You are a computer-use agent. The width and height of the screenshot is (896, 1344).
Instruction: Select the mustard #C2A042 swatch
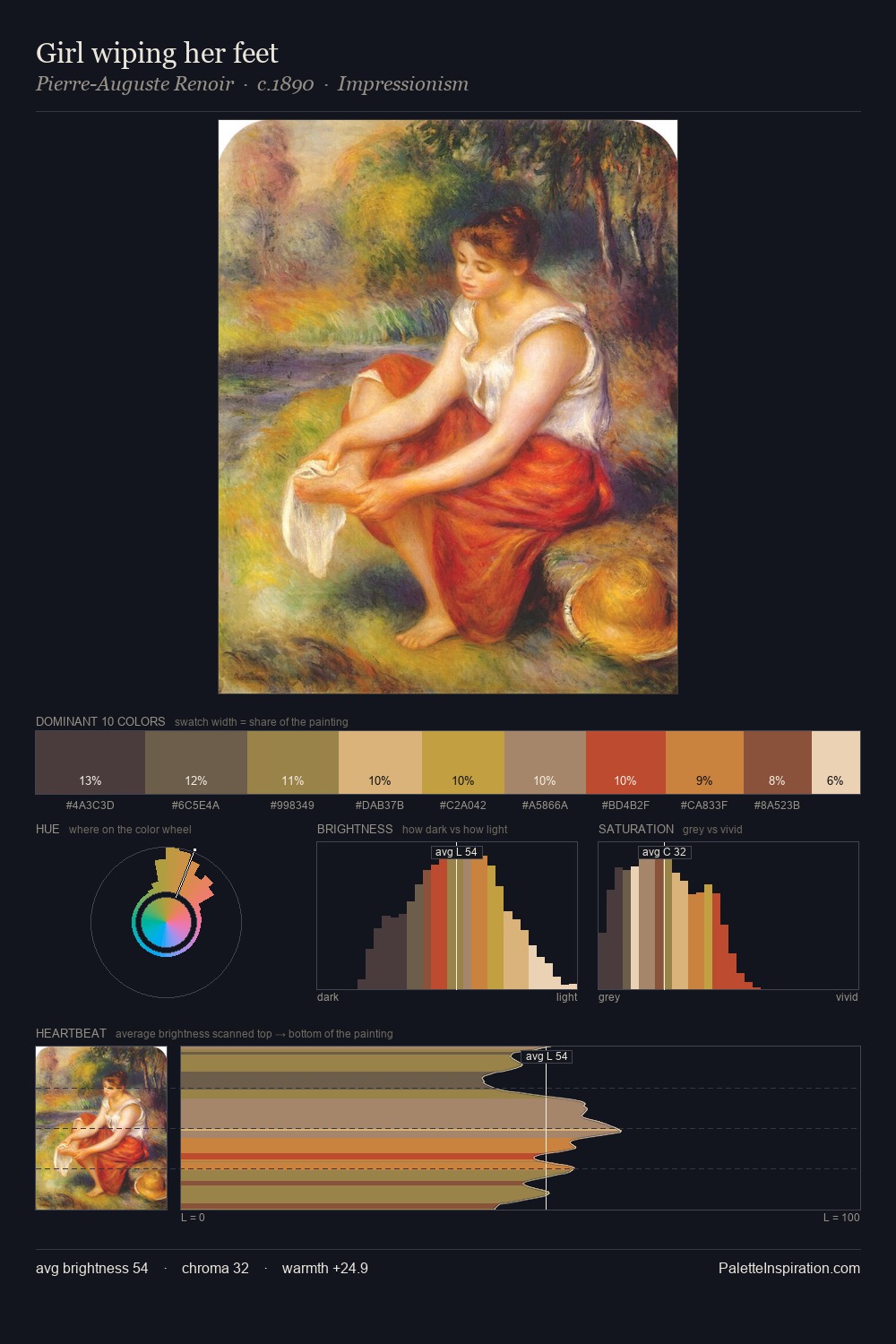463,762
